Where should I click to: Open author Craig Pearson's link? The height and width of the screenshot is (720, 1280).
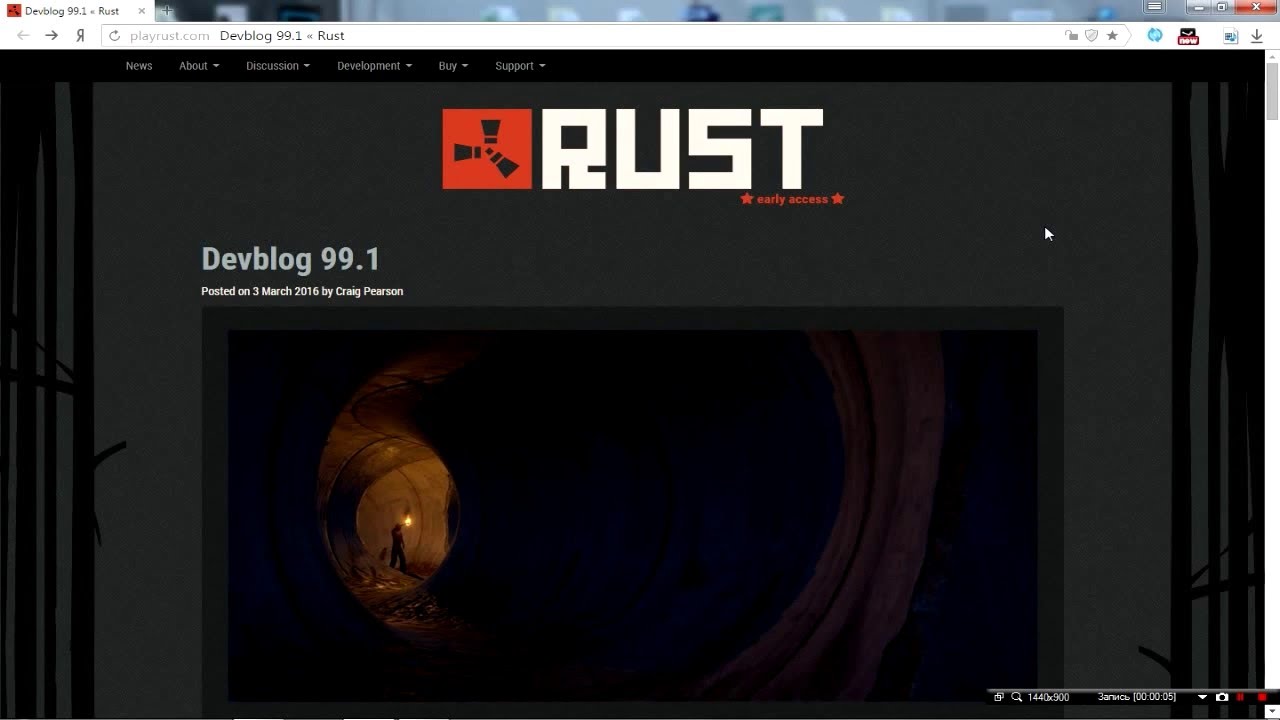[369, 291]
